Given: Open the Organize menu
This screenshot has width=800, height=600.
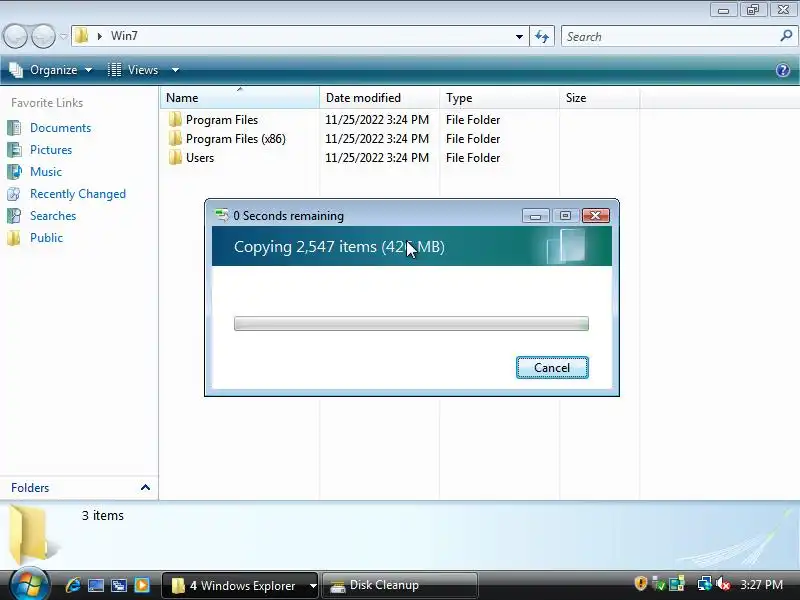Looking at the screenshot, I should 51,70.
